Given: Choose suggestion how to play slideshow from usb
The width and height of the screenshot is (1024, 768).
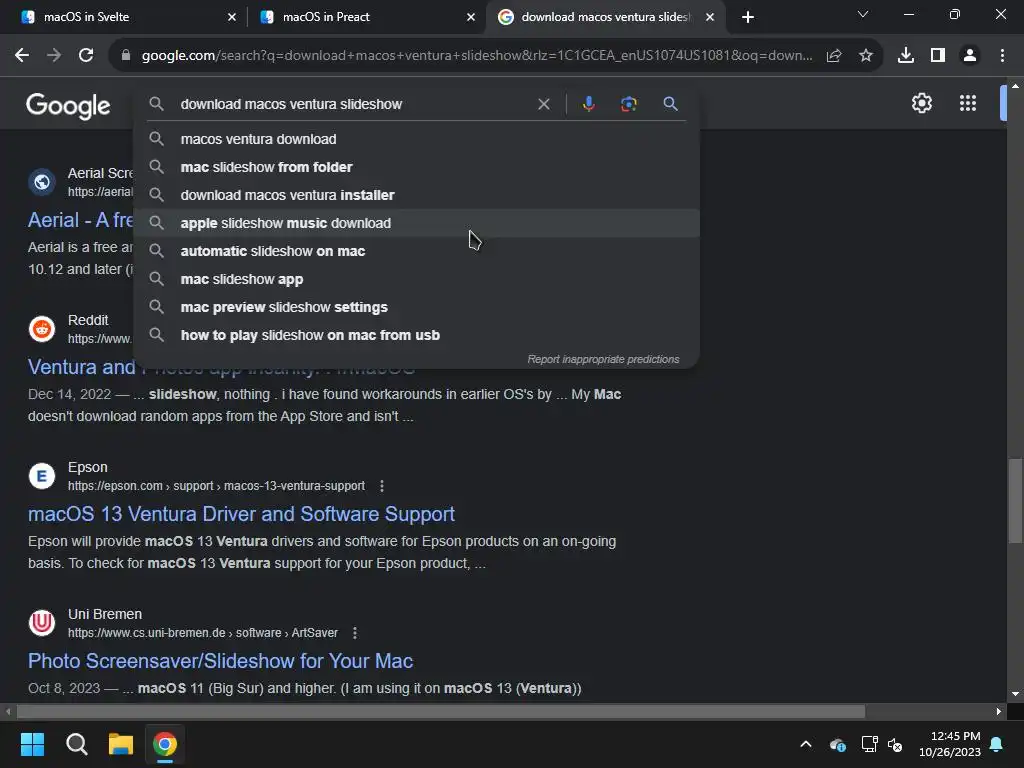Looking at the screenshot, I should coord(416,336).
